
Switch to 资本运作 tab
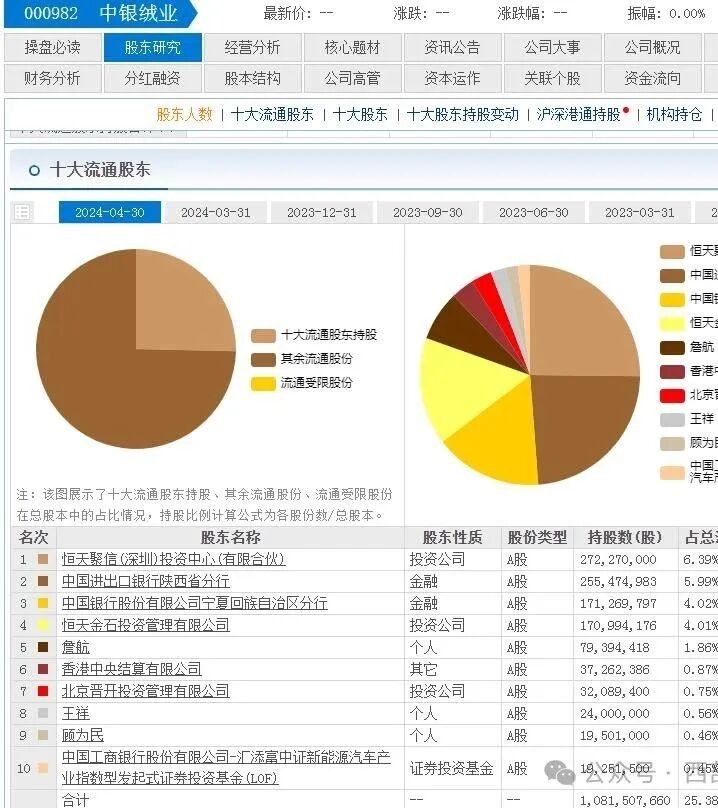[453, 78]
